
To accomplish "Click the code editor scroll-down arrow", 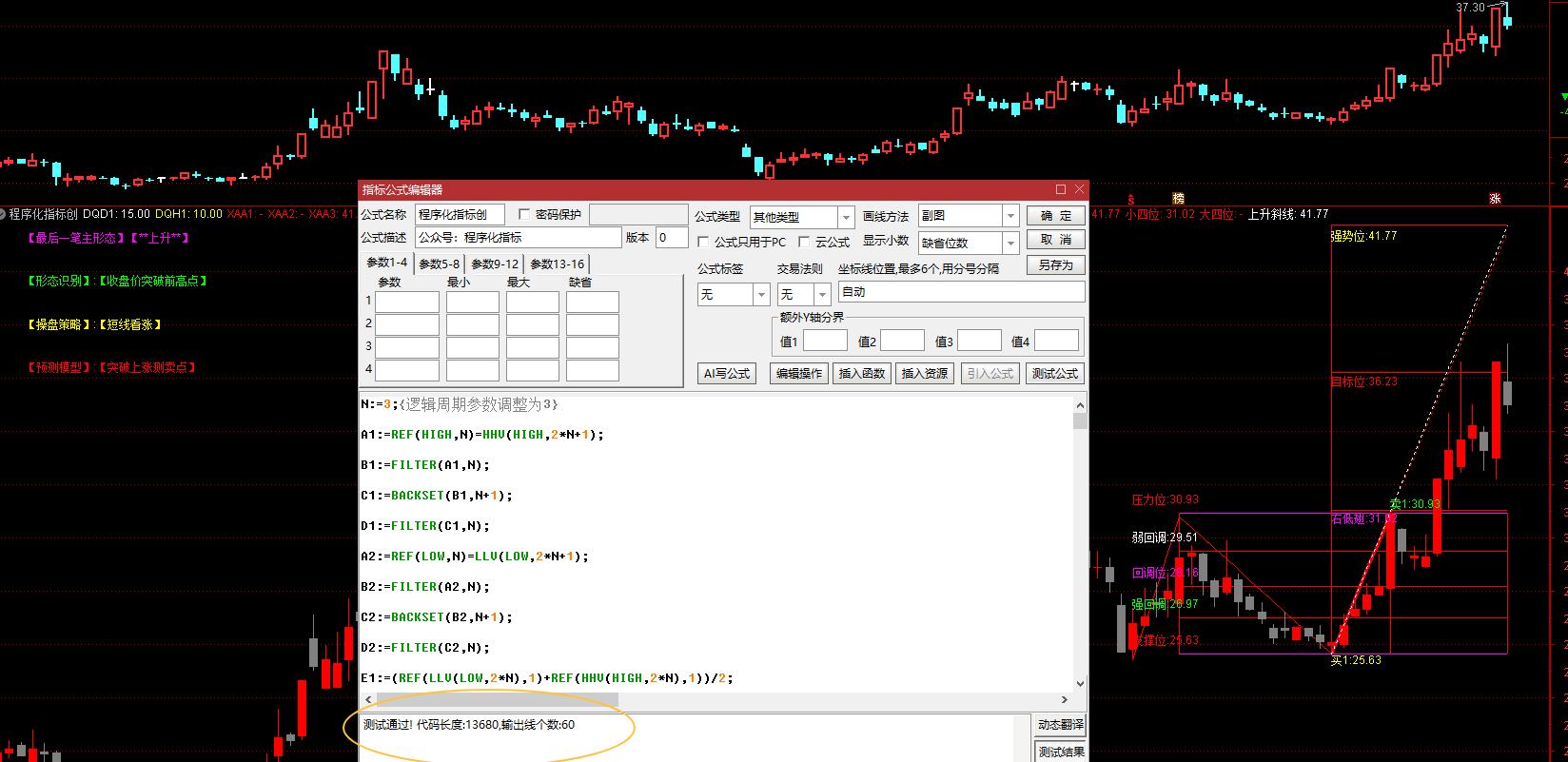I will 1080,683.
